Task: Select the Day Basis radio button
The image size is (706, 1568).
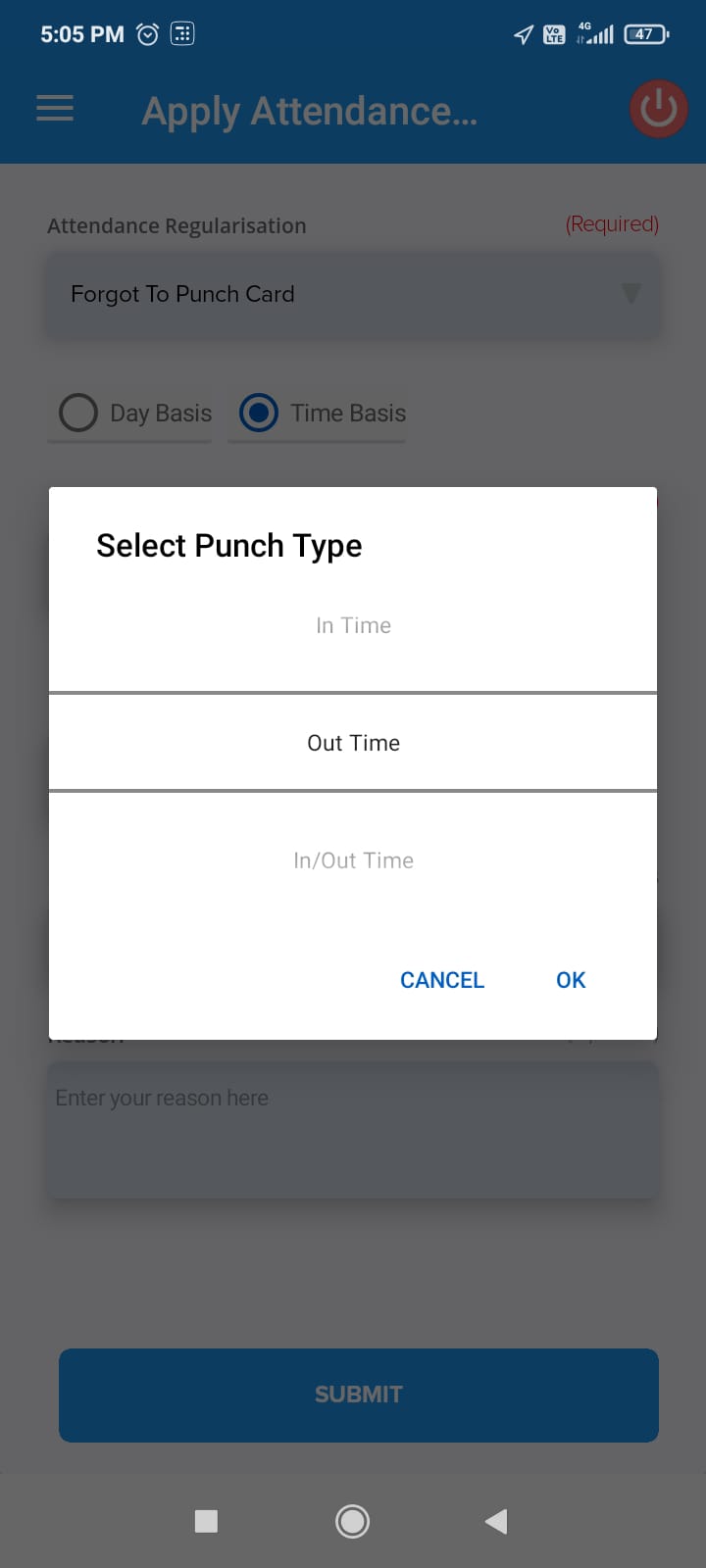Action: click(77, 413)
